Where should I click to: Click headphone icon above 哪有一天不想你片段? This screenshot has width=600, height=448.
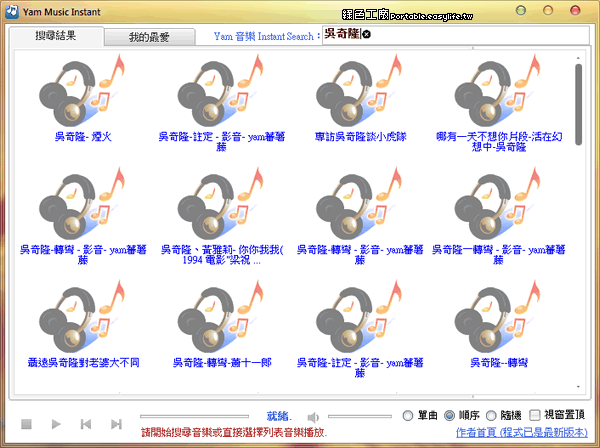tap(498, 91)
